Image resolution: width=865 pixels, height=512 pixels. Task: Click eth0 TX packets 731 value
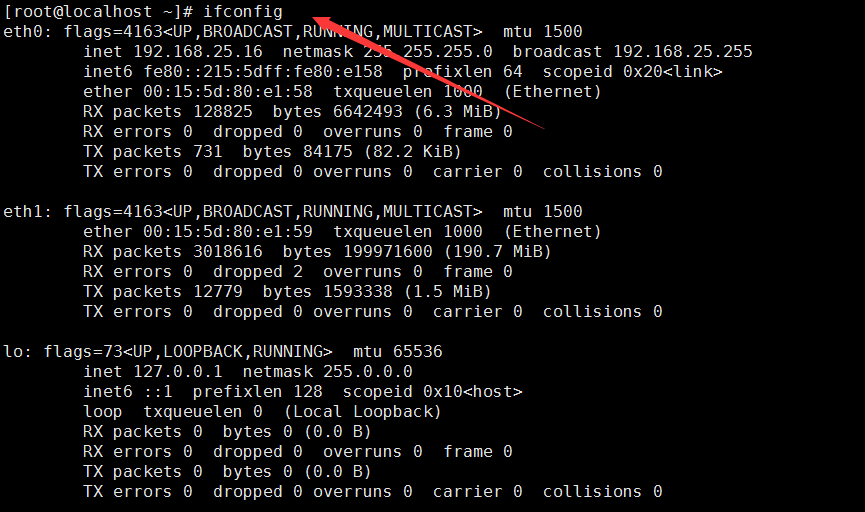208,151
